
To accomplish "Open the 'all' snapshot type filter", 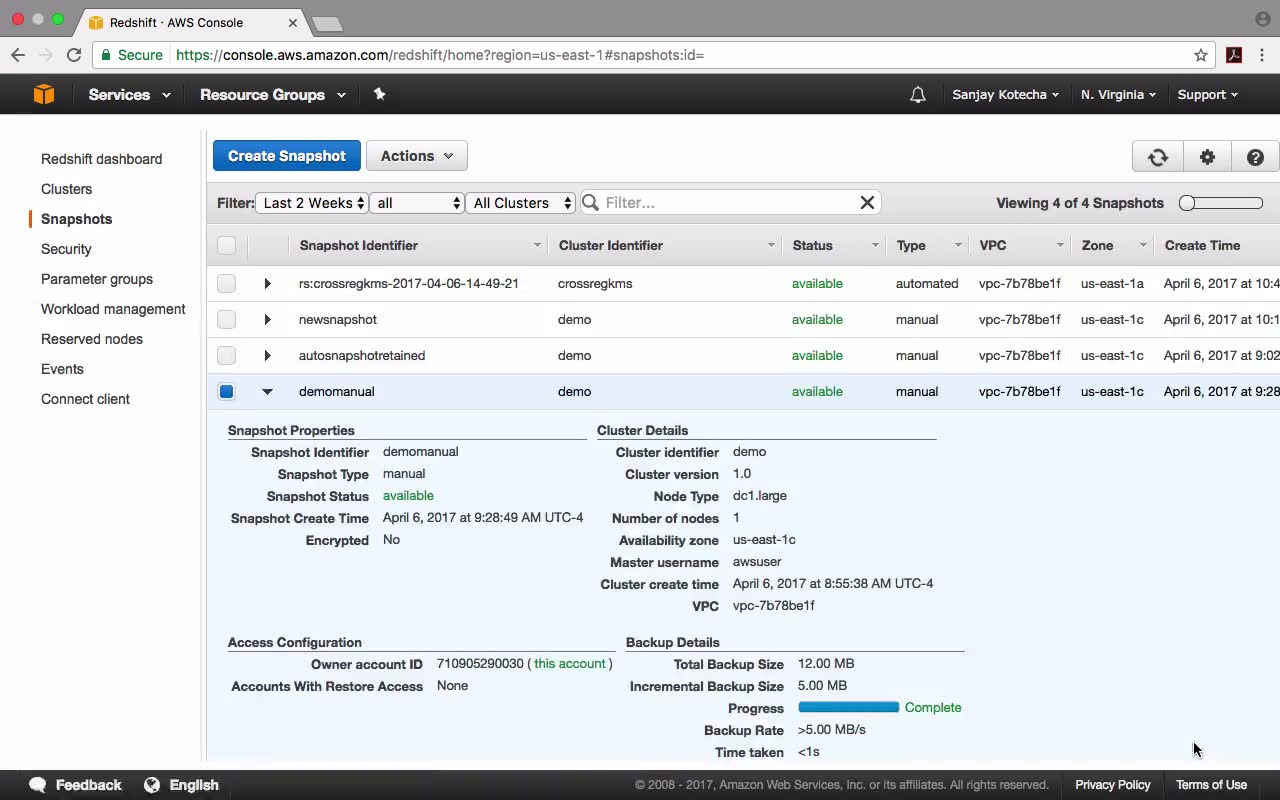I will [x=417, y=203].
